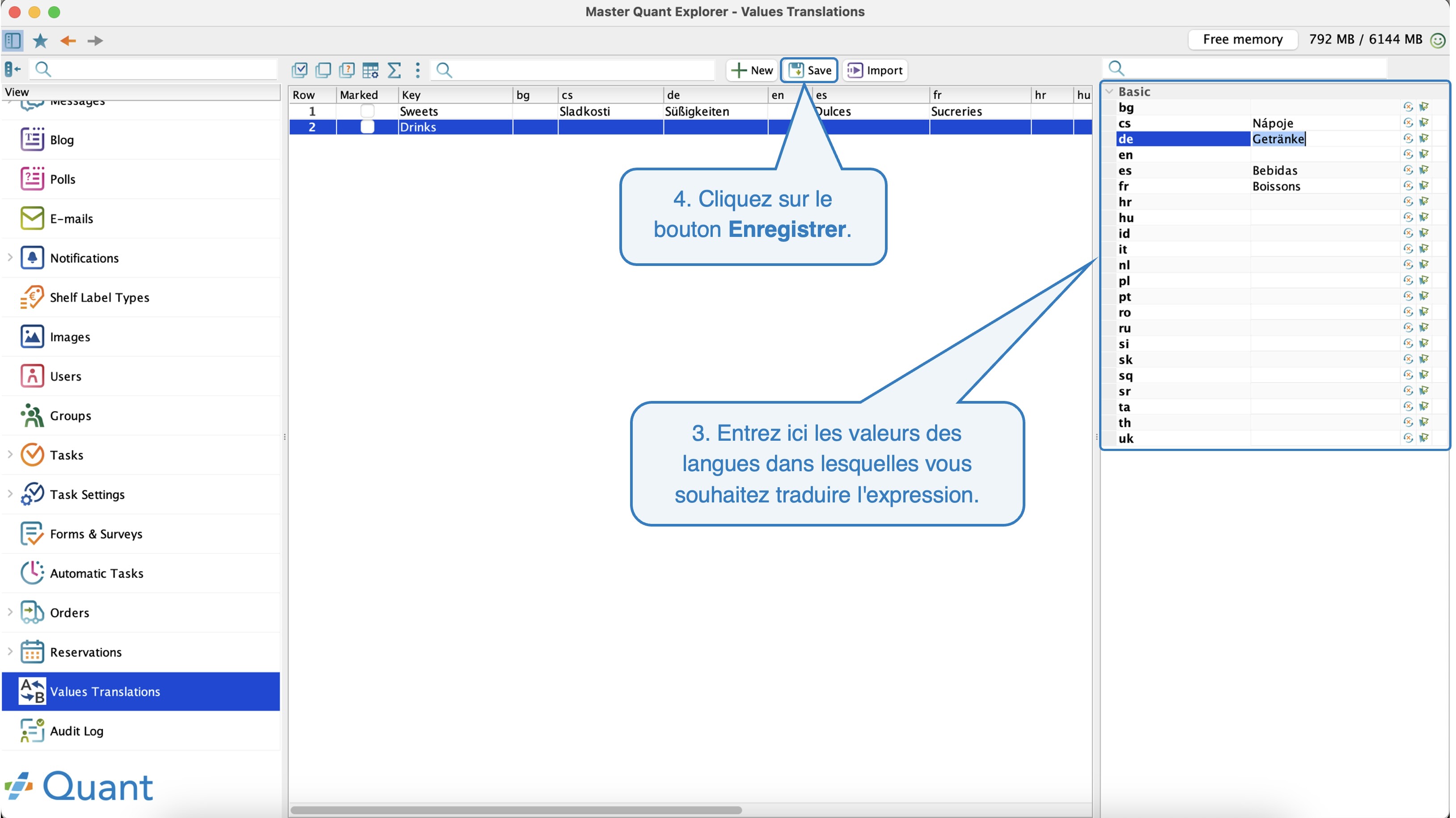This screenshot has width=1456, height=818.
Task: Click the E-mails envelope icon
Action: (32, 218)
